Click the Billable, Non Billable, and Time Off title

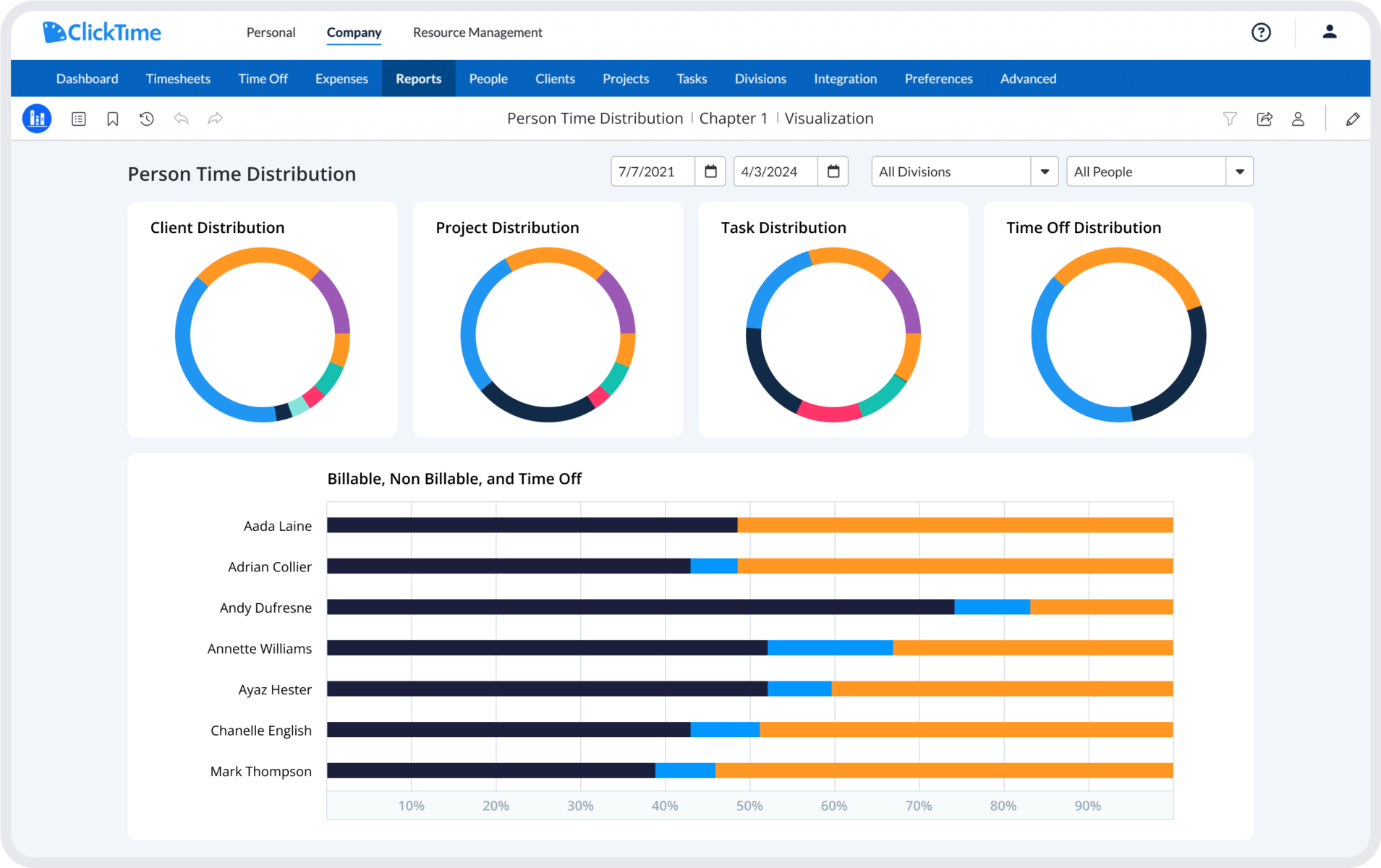pos(454,479)
